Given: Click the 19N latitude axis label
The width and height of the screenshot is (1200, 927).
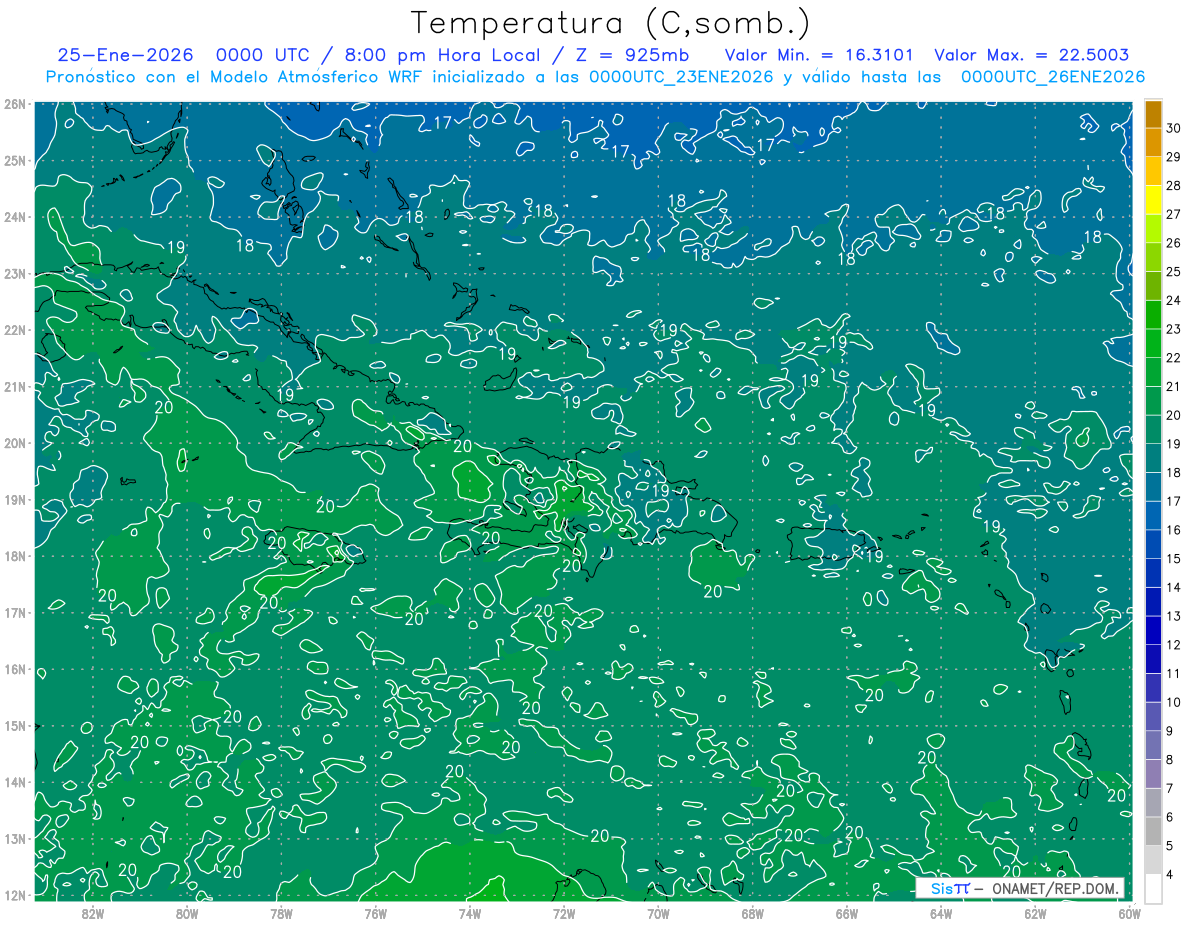Looking at the screenshot, I should point(14,499).
